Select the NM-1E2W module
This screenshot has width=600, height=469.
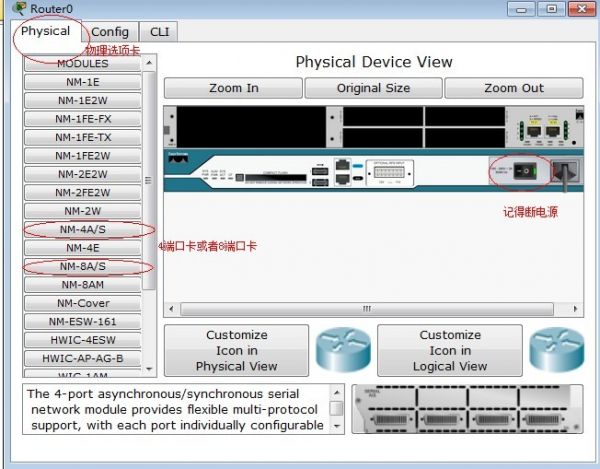83,100
